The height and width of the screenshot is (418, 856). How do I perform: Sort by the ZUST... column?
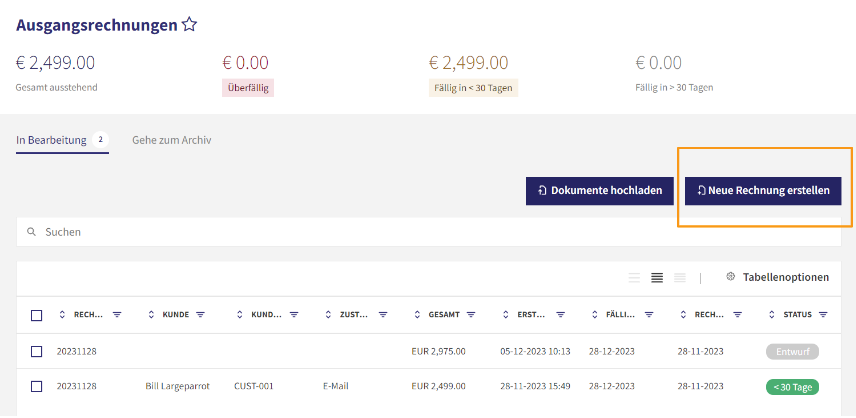(x=329, y=315)
